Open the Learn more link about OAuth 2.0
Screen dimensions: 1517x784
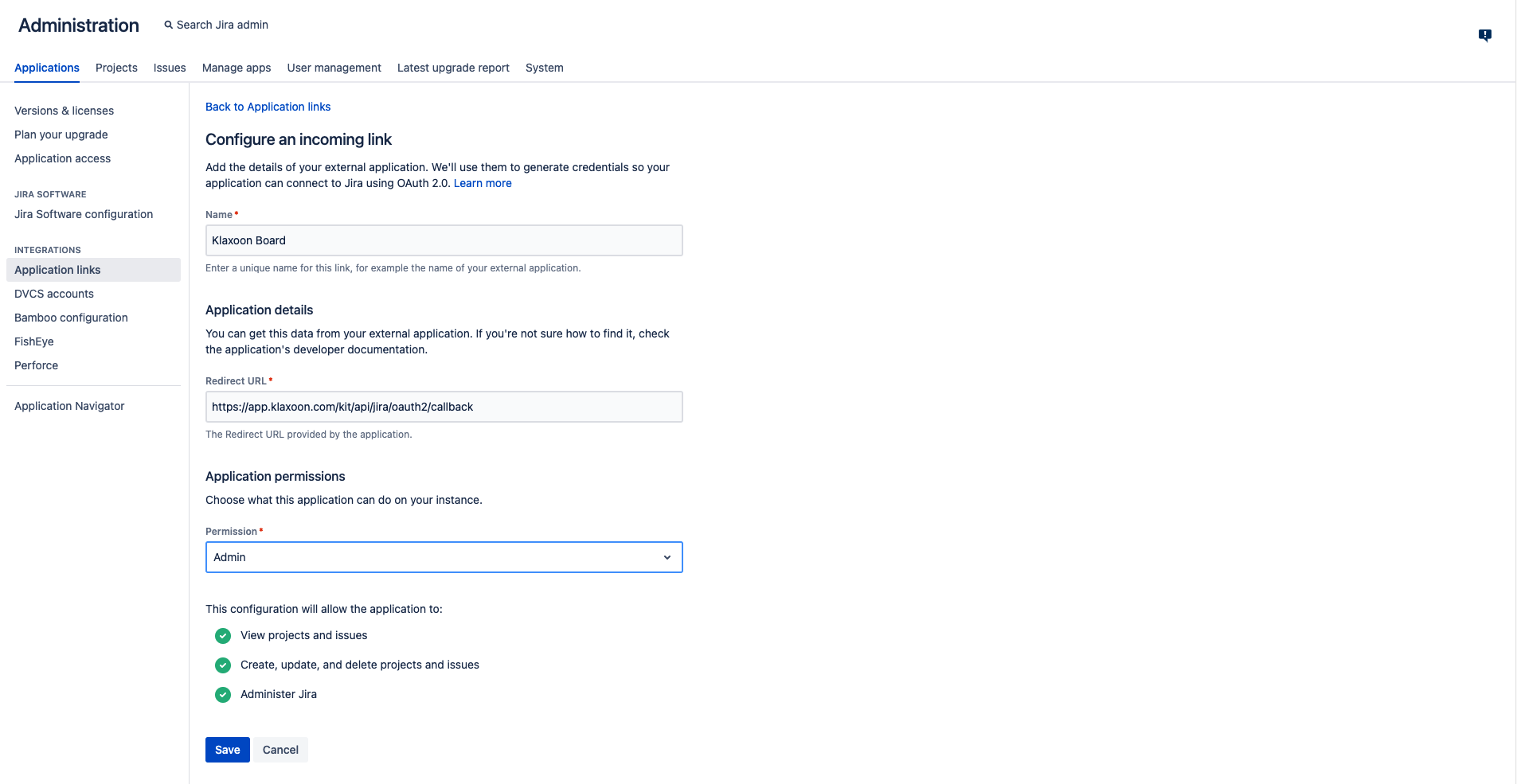click(x=482, y=183)
